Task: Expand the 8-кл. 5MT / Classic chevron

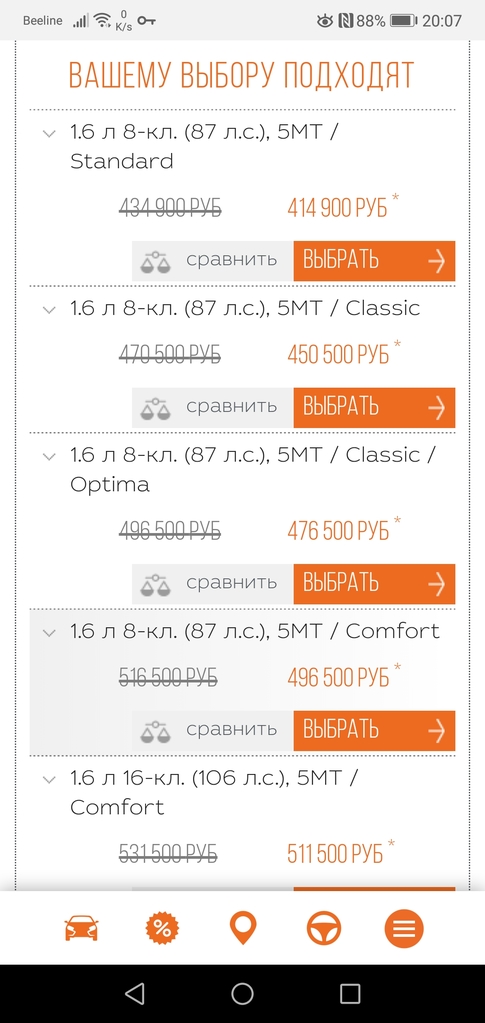Action: click(49, 309)
